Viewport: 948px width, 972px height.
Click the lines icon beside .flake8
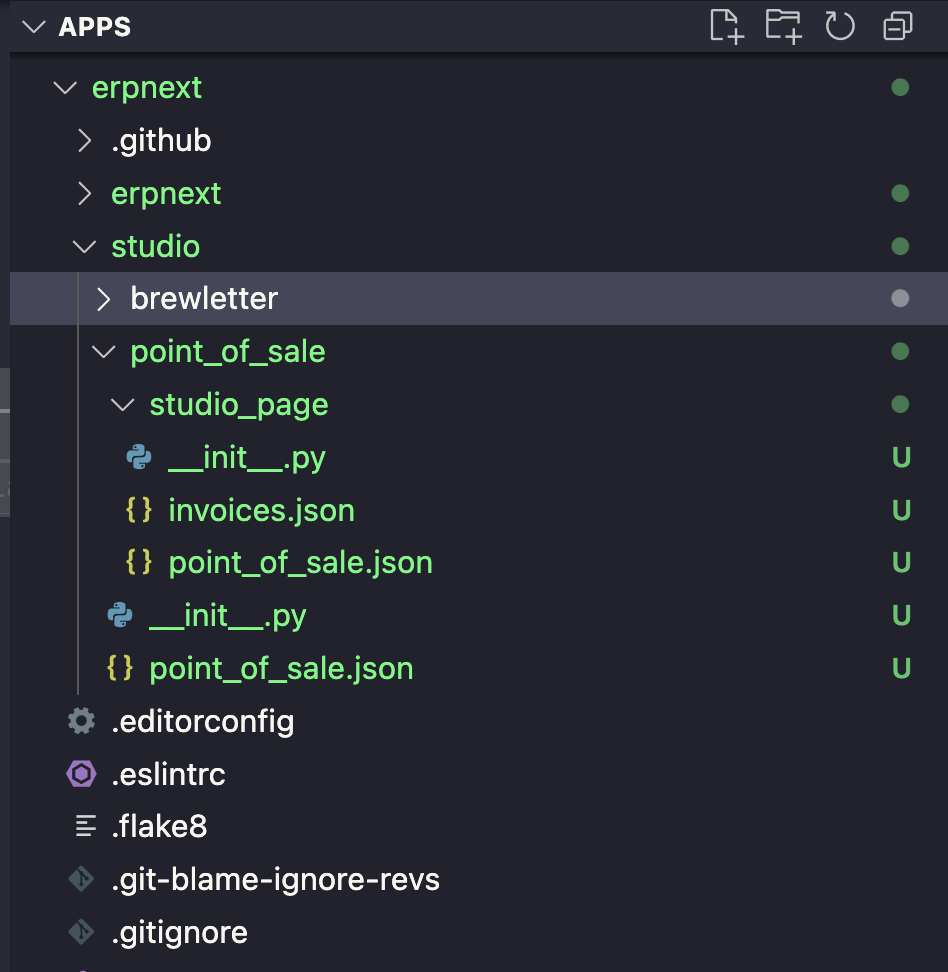pyautogui.click(x=86, y=826)
